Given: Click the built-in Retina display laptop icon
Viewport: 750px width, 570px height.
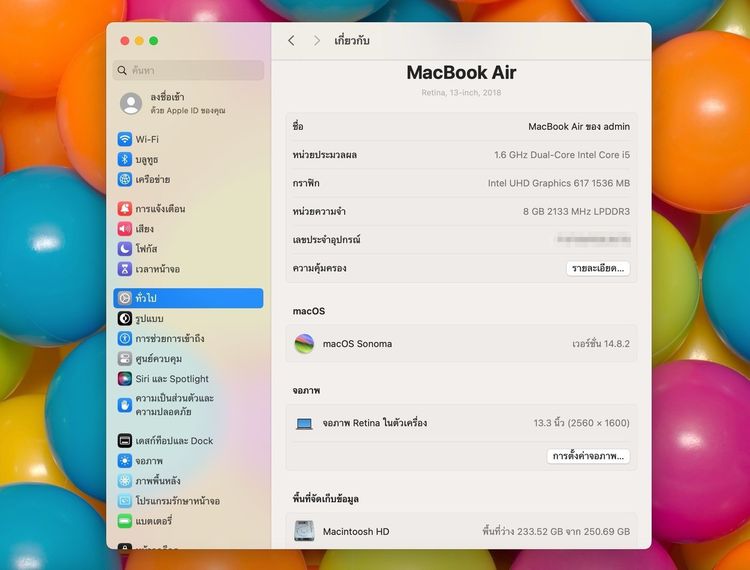Looking at the screenshot, I should coord(304,423).
